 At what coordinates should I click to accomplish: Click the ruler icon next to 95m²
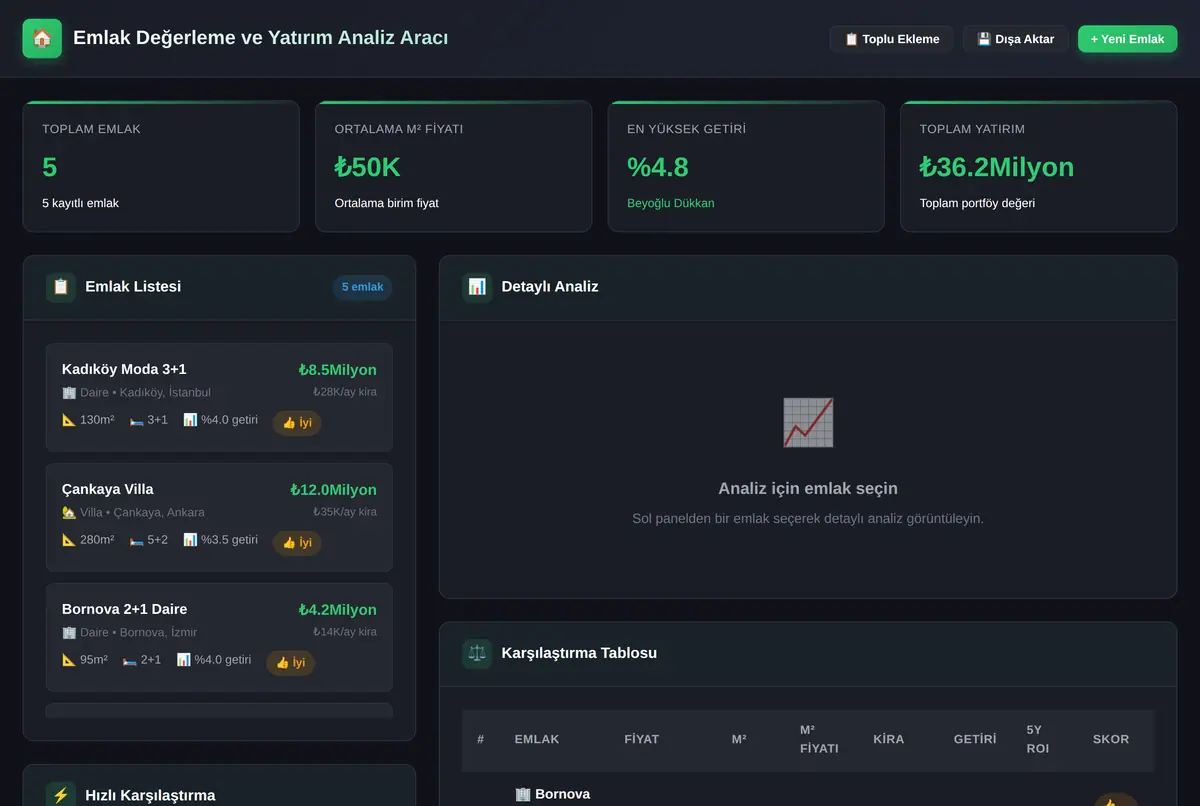click(x=69, y=660)
